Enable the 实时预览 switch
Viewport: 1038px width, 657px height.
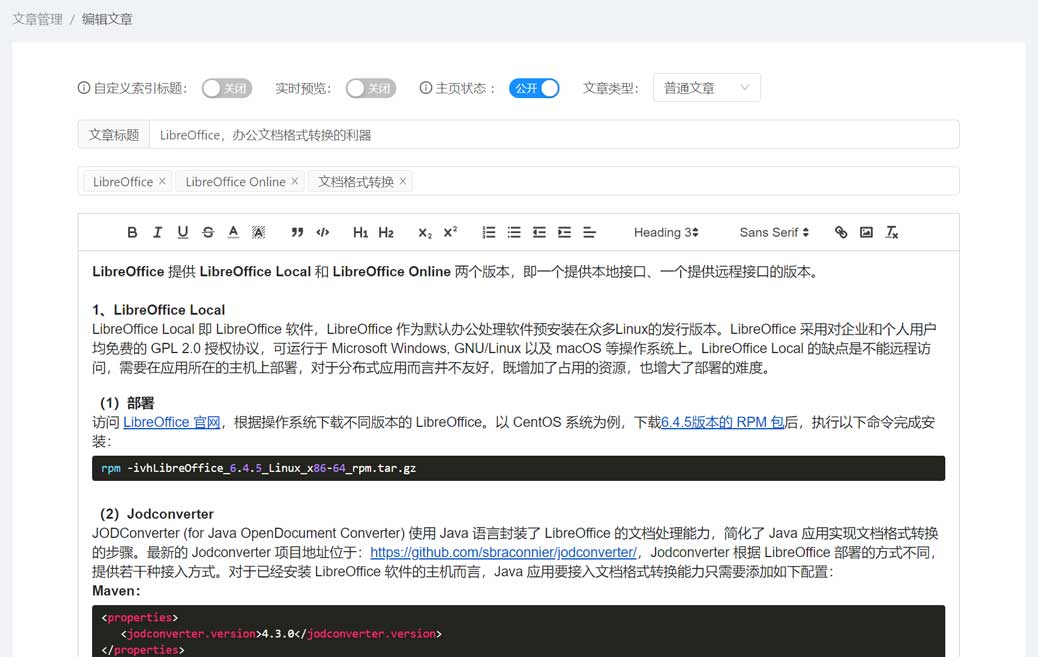[371, 88]
